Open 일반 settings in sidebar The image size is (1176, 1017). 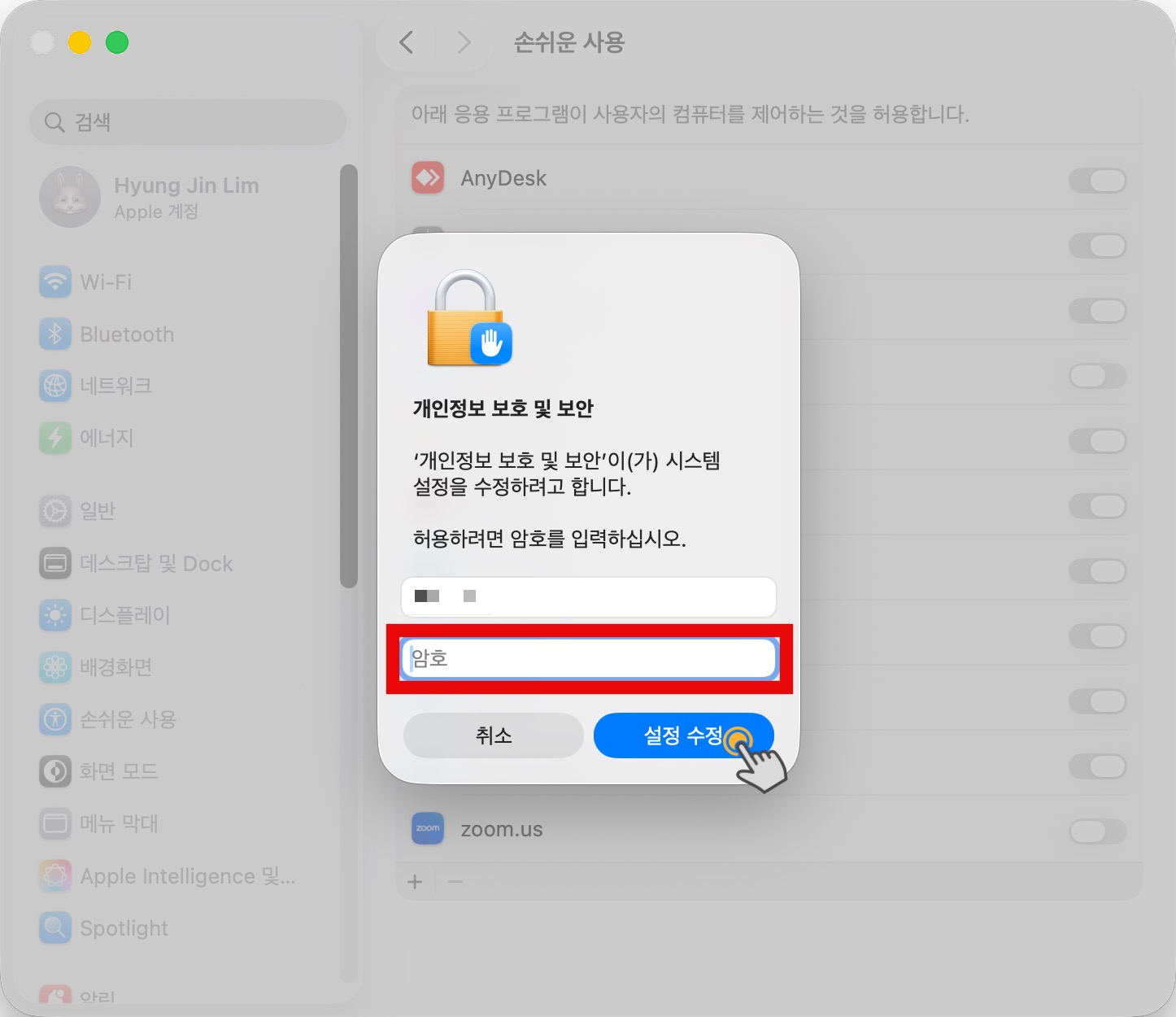click(98, 511)
